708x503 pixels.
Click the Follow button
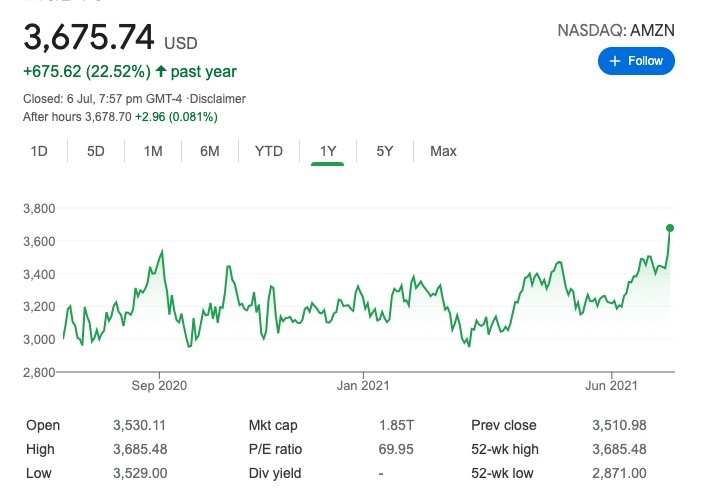(x=636, y=61)
